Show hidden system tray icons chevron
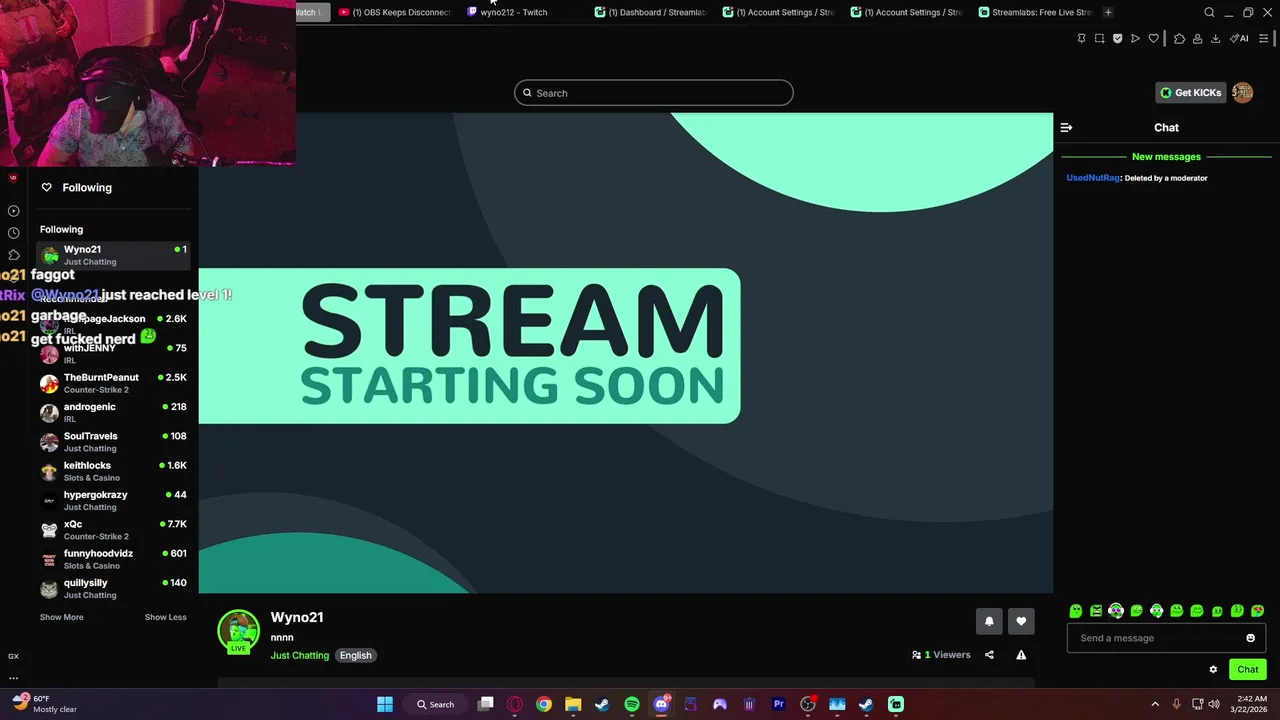1280x720 pixels. [1155, 704]
